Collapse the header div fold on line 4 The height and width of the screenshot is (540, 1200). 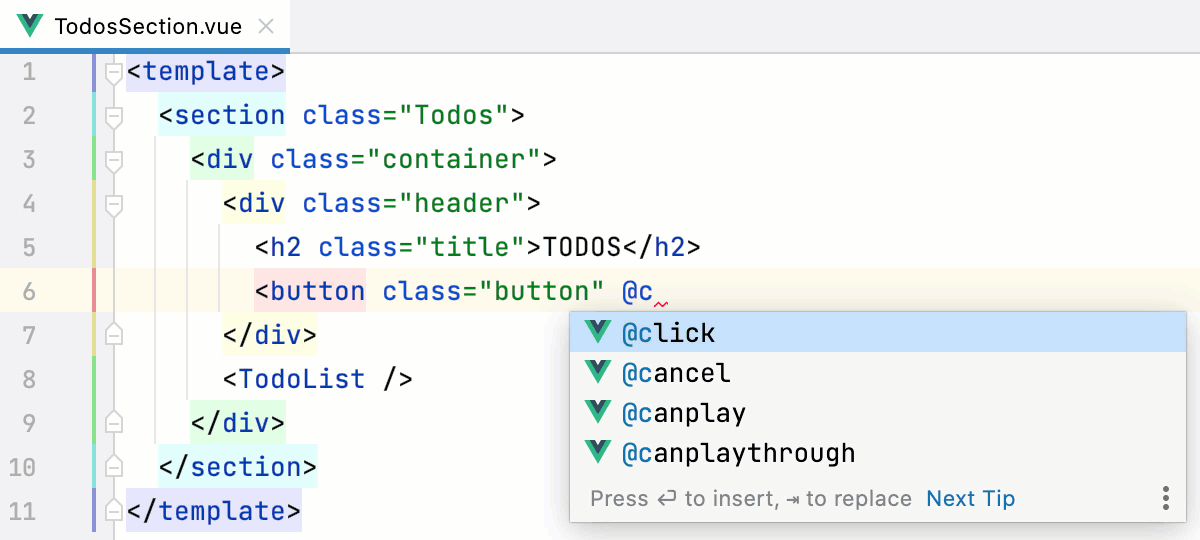point(114,204)
